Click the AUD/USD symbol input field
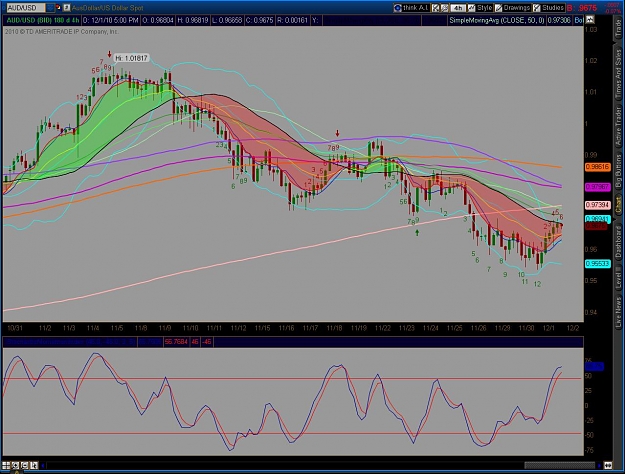 click(26, 8)
